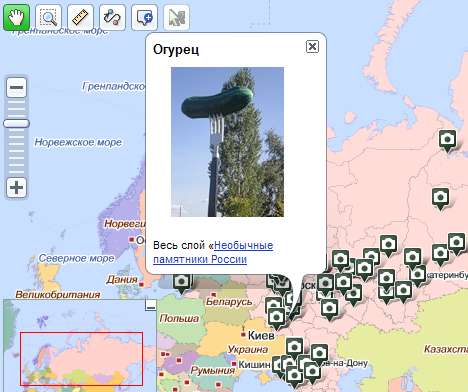Open the camera marker between Дания and Беларусь
Screen dimensions: 468x392
pyautogui.click(x=182, y=283)
